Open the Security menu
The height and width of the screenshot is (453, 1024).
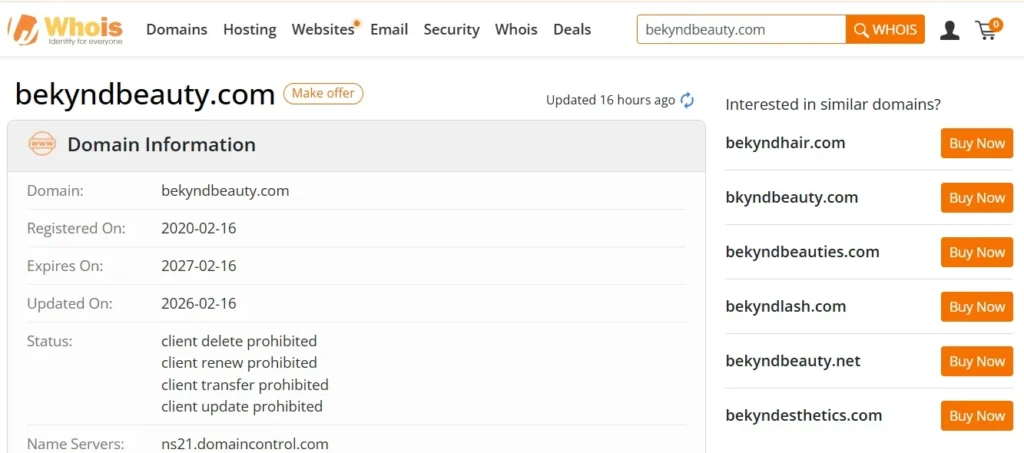[x=451, y=30]
